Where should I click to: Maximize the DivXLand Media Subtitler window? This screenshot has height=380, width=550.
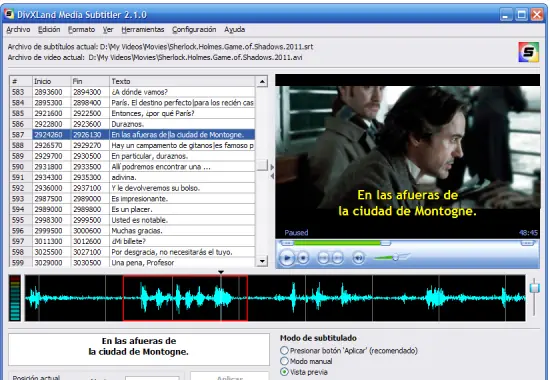coord(521,15)
